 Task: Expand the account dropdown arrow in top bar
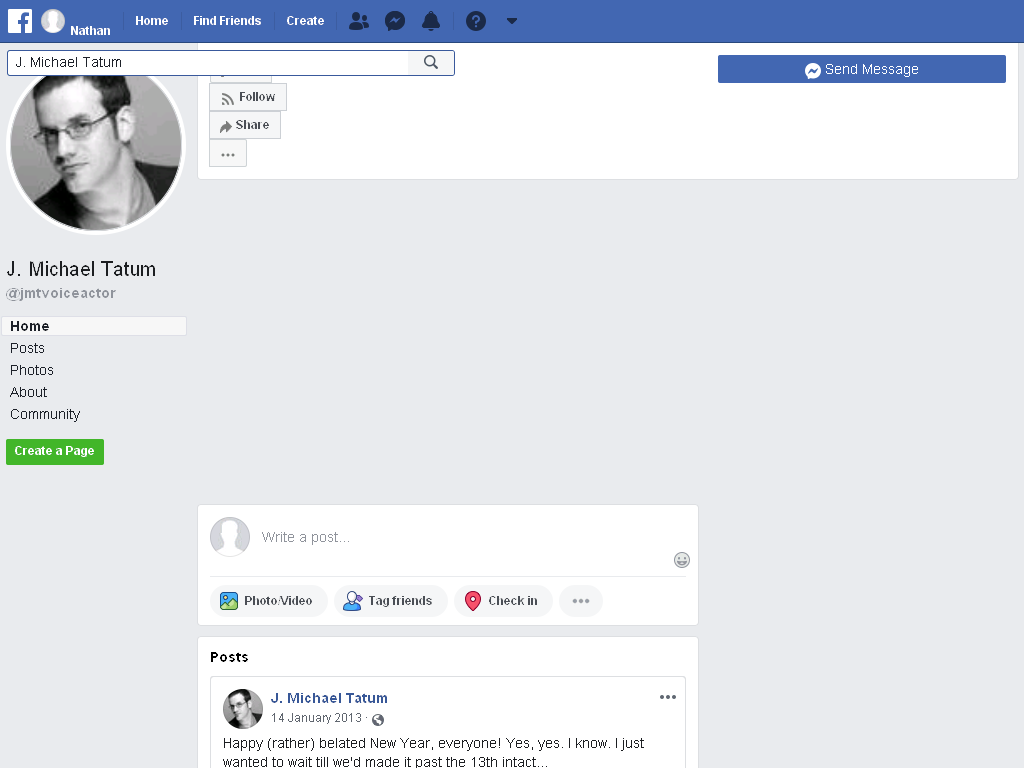[512, 22]
